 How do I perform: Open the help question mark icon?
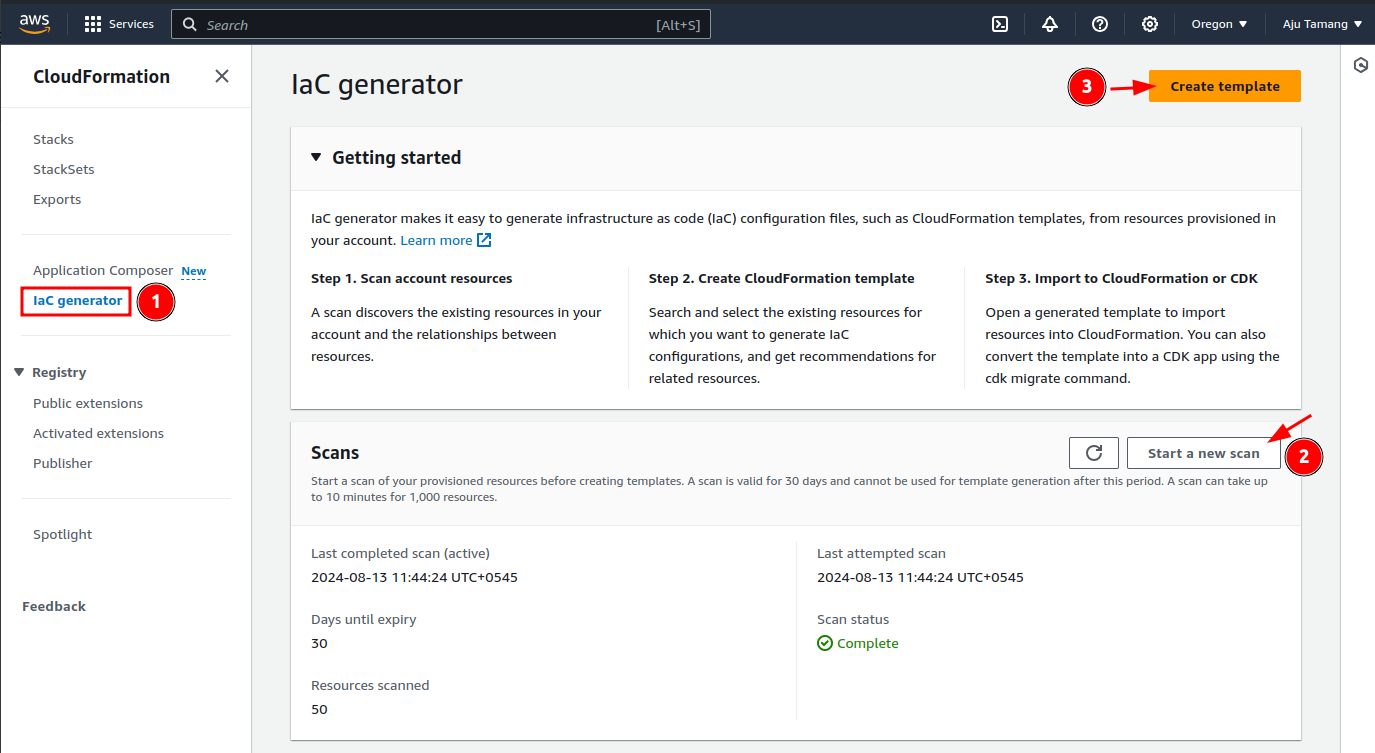[x=1099, y=24]
